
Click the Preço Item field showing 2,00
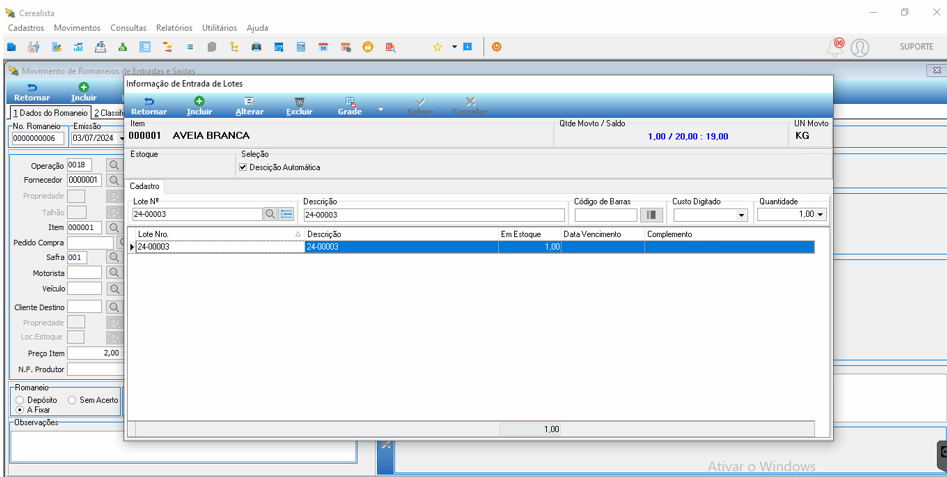coord(94,353)
